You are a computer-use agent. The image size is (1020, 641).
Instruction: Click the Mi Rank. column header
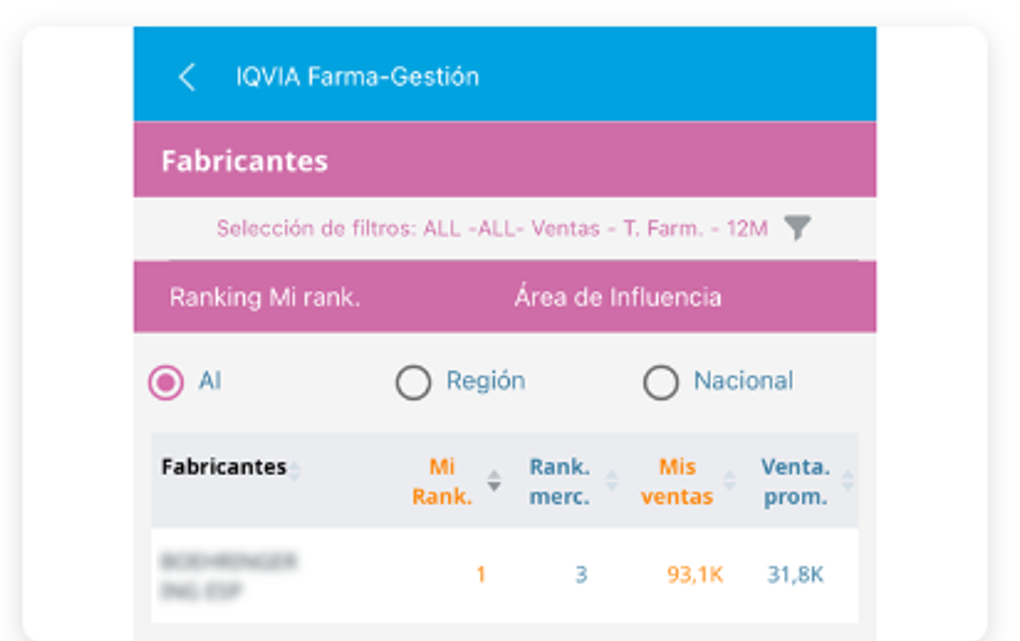(442, 482)
